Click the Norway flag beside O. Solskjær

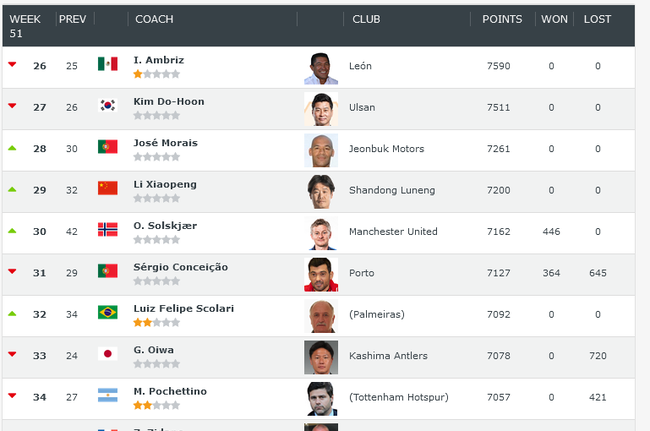(107, 230)
